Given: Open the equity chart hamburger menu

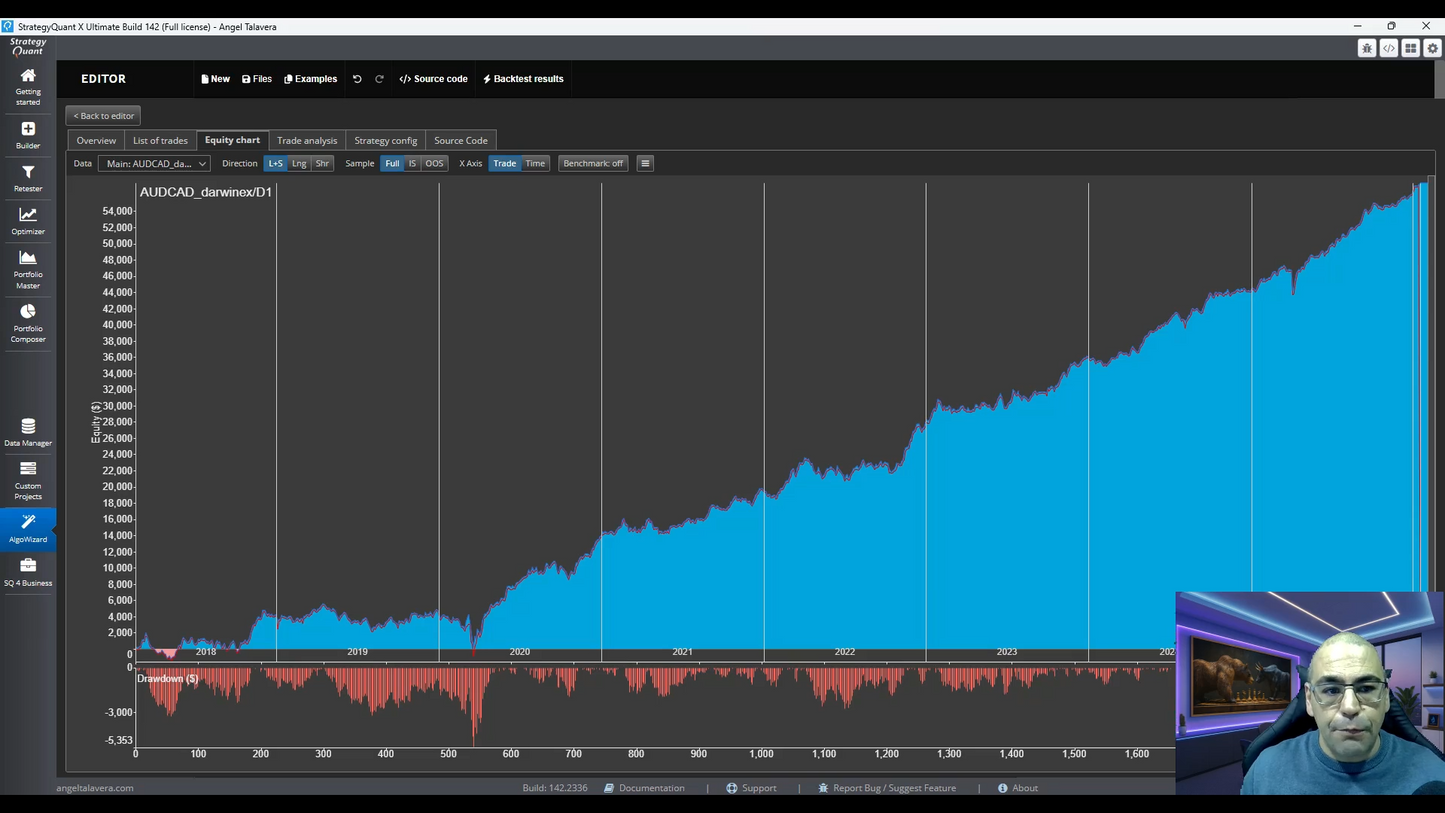Looking at the screenshot, I should pos(645,163).
